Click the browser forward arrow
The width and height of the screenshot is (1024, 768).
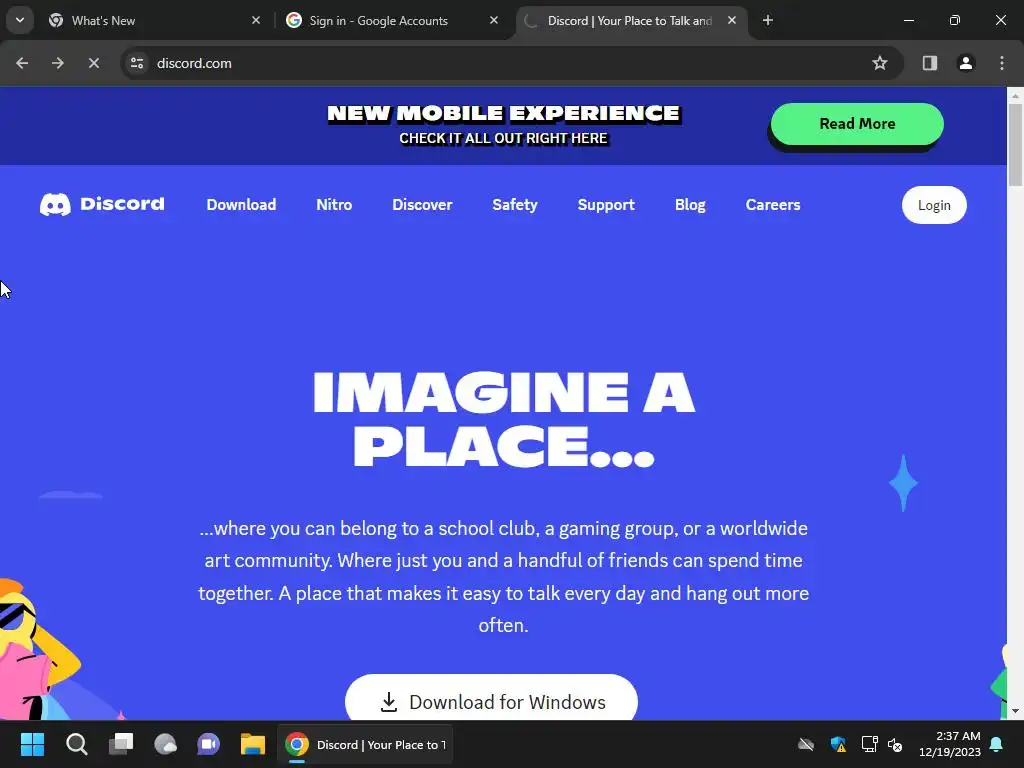[x=58, y=63]
